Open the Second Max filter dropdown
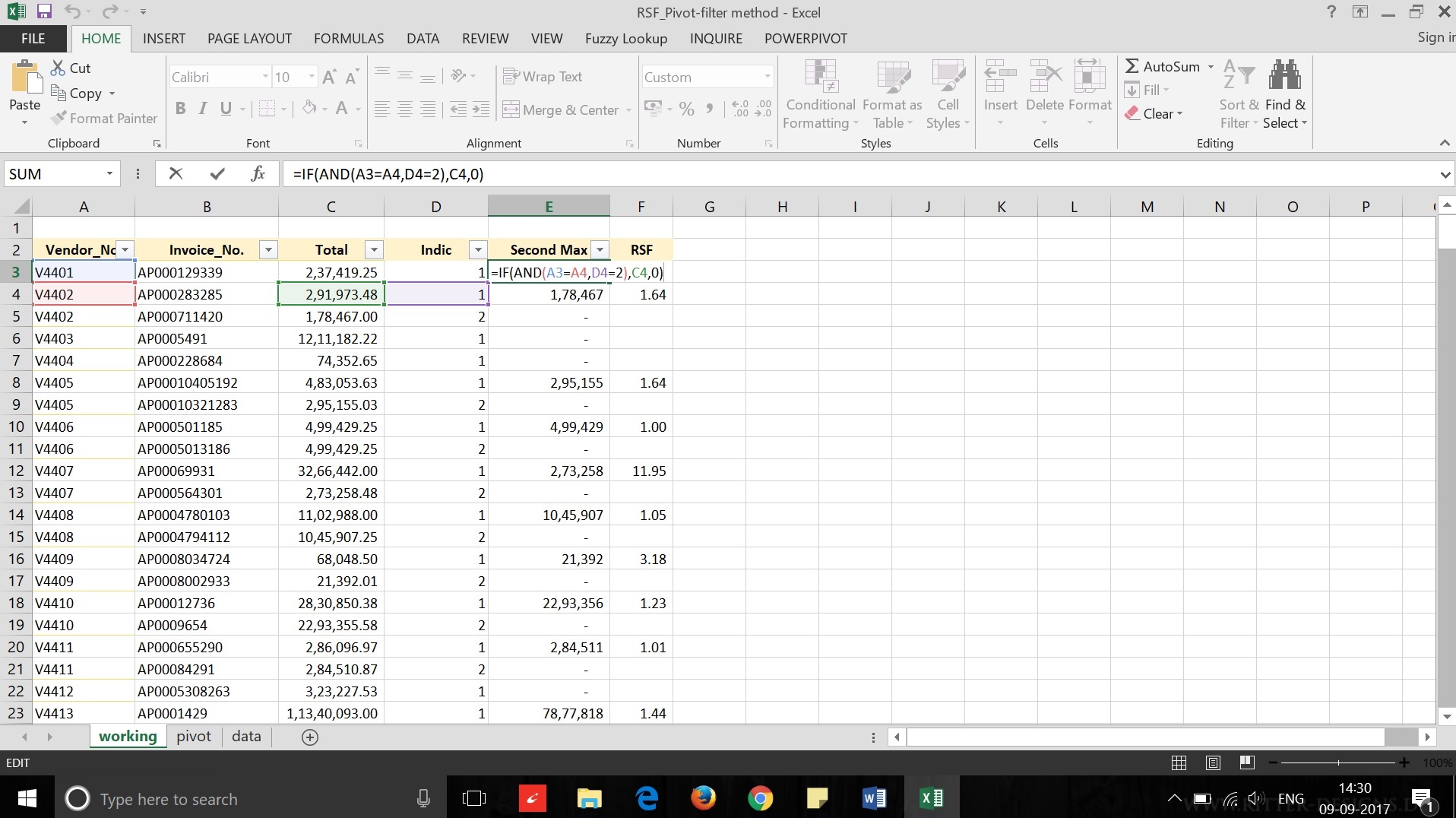Viewport: 1456px width, 818px height. pos(600,250)
